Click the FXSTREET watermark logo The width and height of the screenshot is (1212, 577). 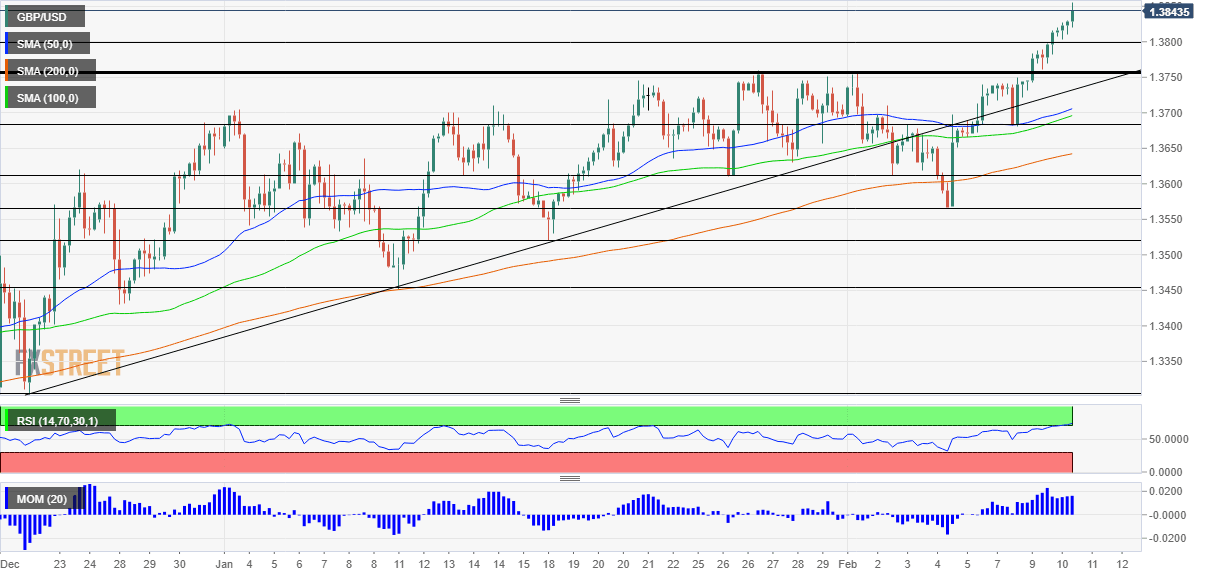tap(70, 362)
